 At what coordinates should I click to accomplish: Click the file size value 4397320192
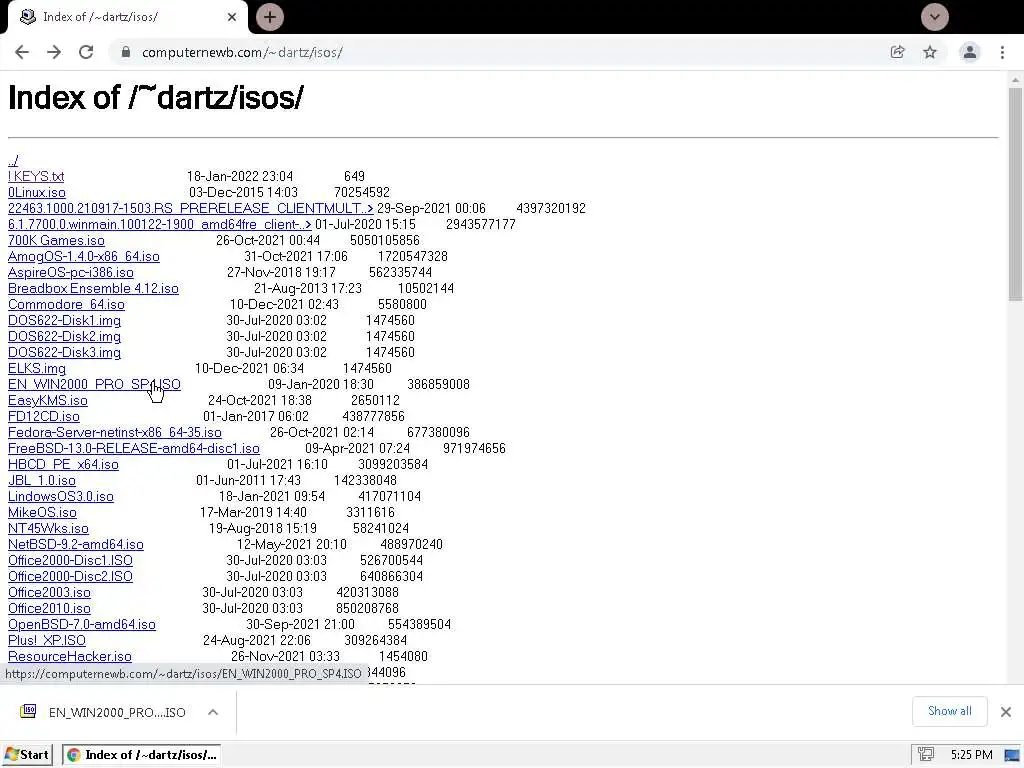coord(551,208)
